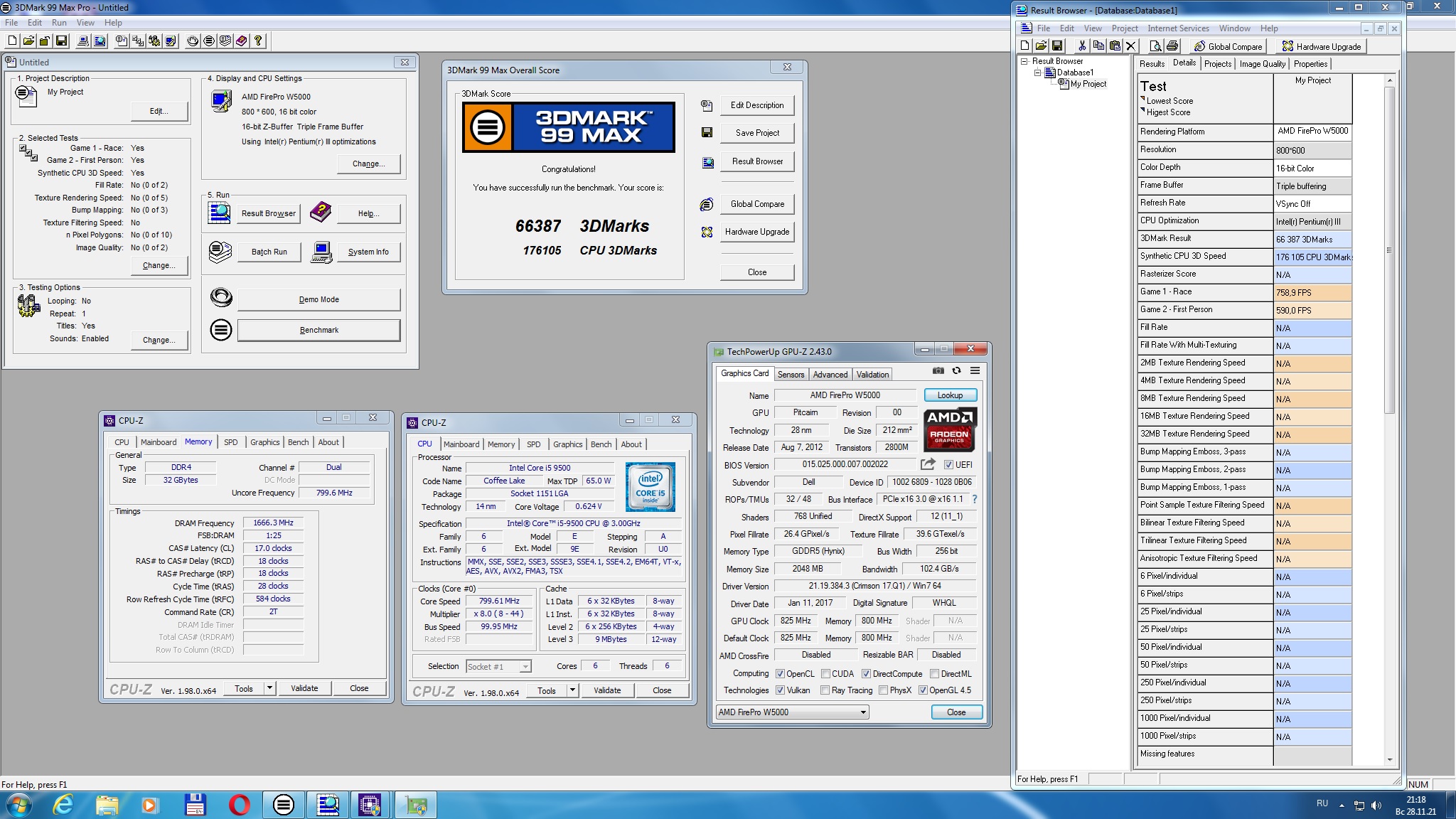This screenshot has width=1456, height=819.
Task: Open the GPU-Z hamburger menu
Action: pyautogui.click(x=975, y=370)
